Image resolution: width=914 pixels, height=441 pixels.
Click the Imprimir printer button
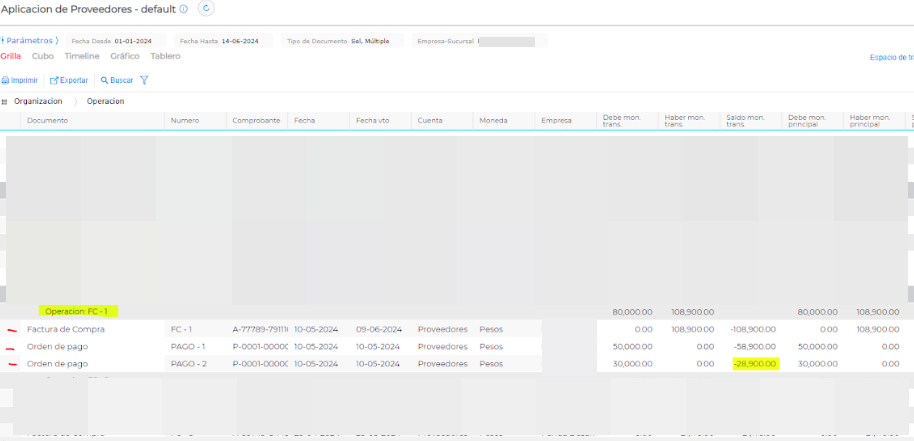[x=21, y=80]
